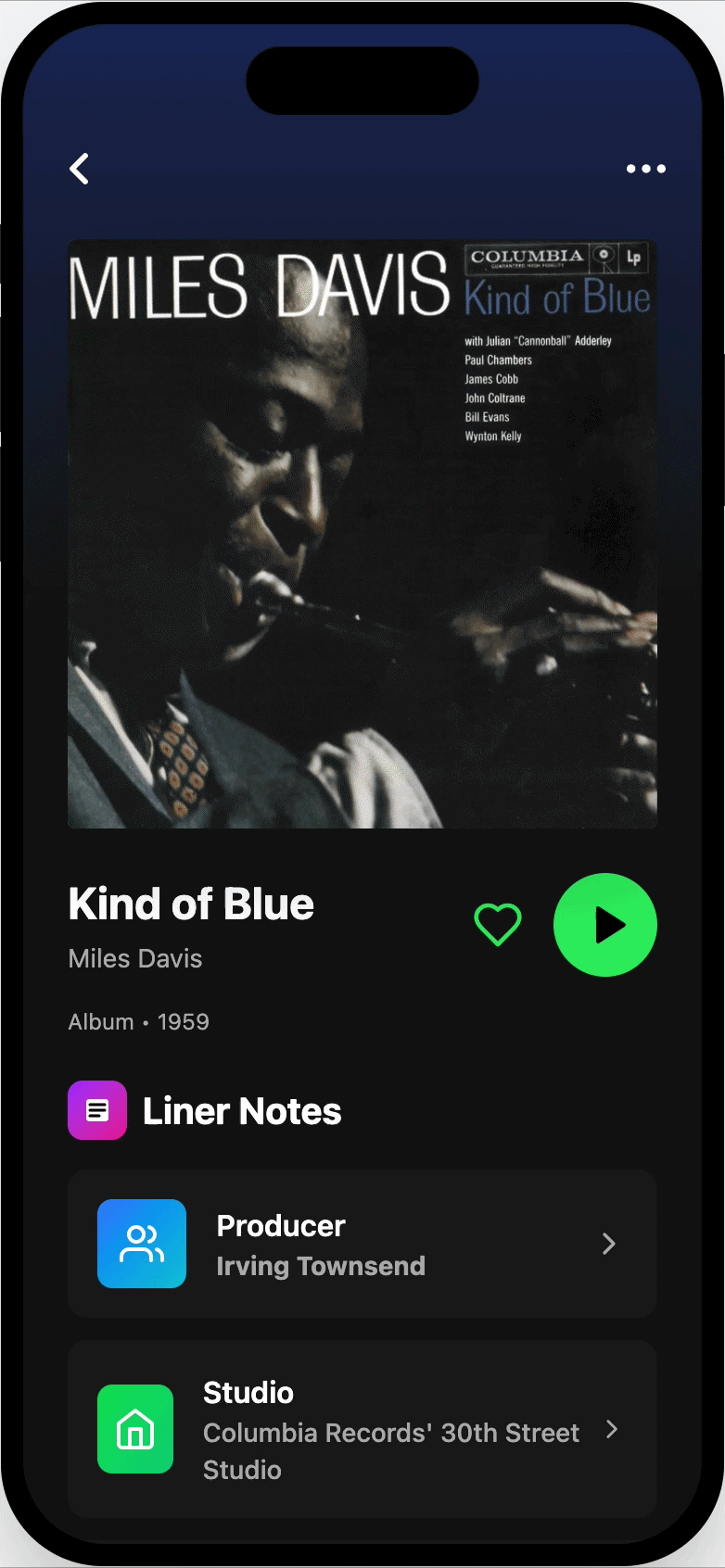725x1568 pixels.
Task: Open the Studio label
Action: click(x=248, y=1393)
